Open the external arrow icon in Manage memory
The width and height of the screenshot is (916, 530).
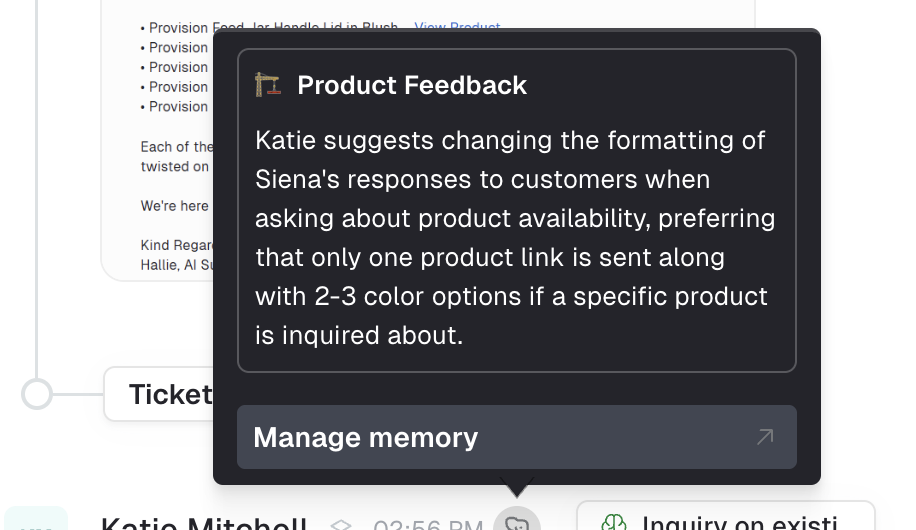765,437
